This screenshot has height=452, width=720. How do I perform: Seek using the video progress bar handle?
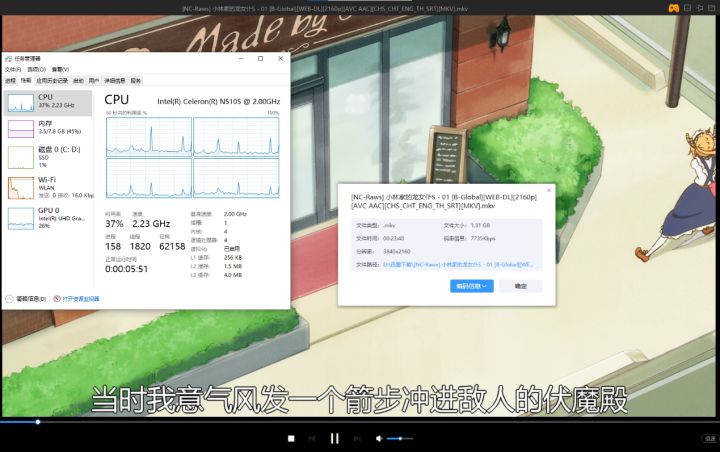(38, 422)
